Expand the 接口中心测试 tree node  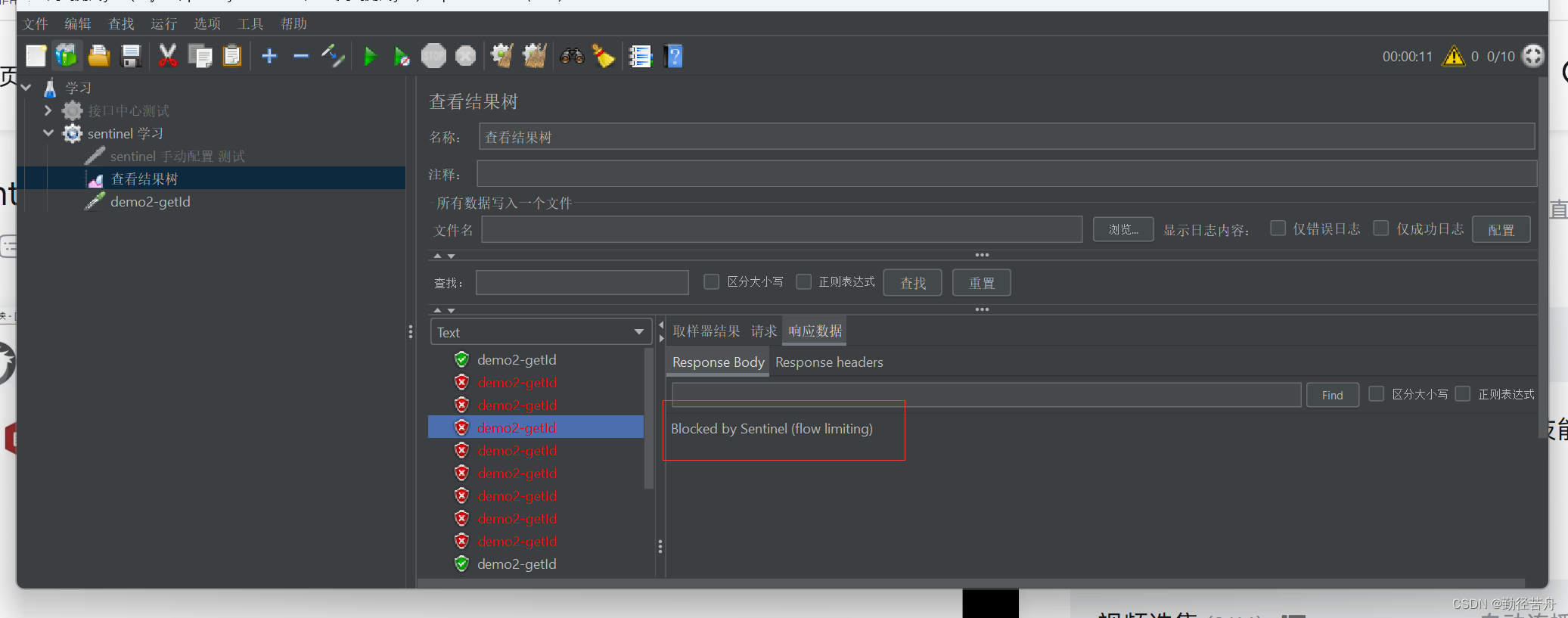click(x=48, y=110)
